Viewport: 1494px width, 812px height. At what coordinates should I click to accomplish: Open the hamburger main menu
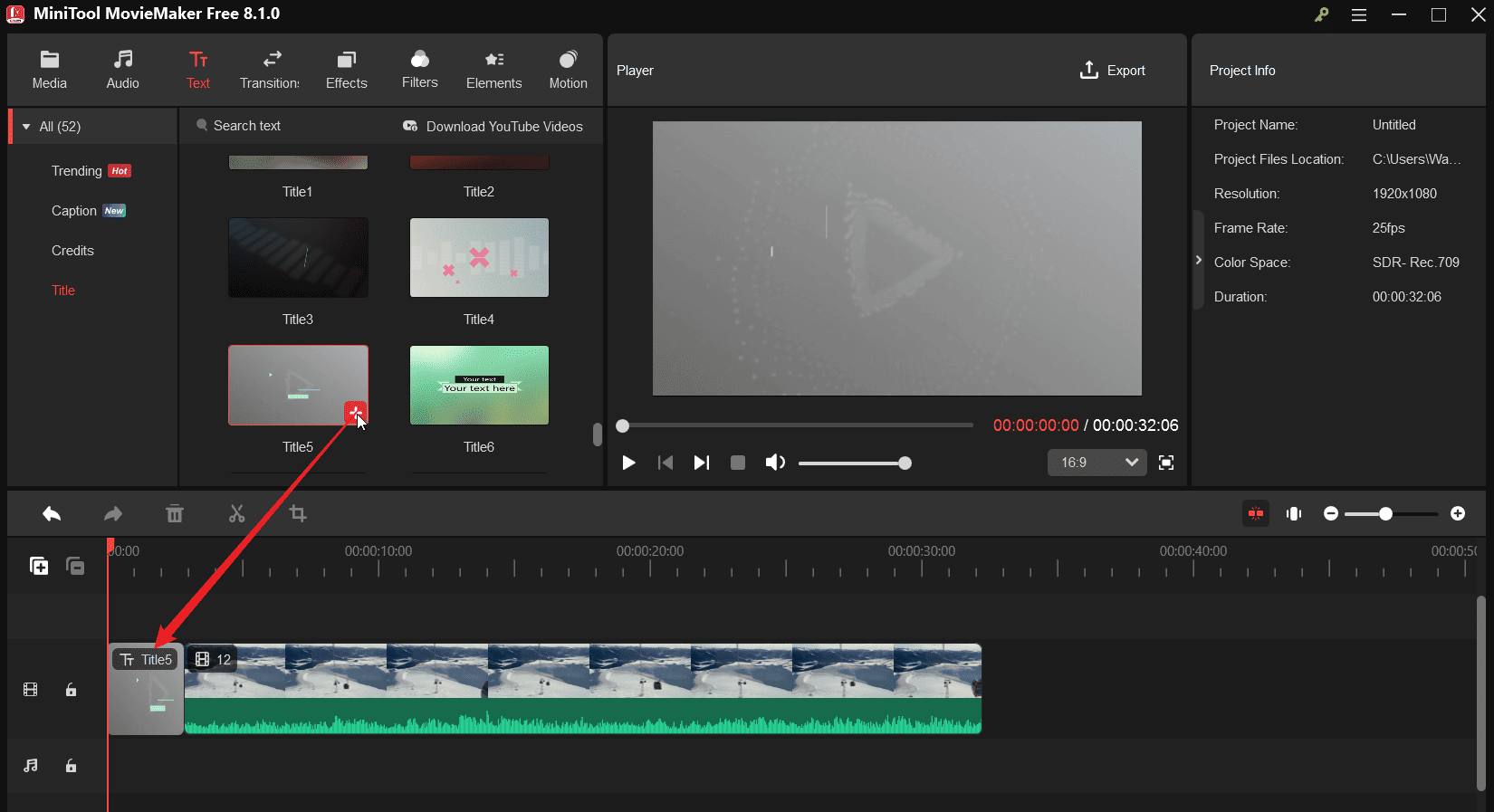[x=1359, y=14]
